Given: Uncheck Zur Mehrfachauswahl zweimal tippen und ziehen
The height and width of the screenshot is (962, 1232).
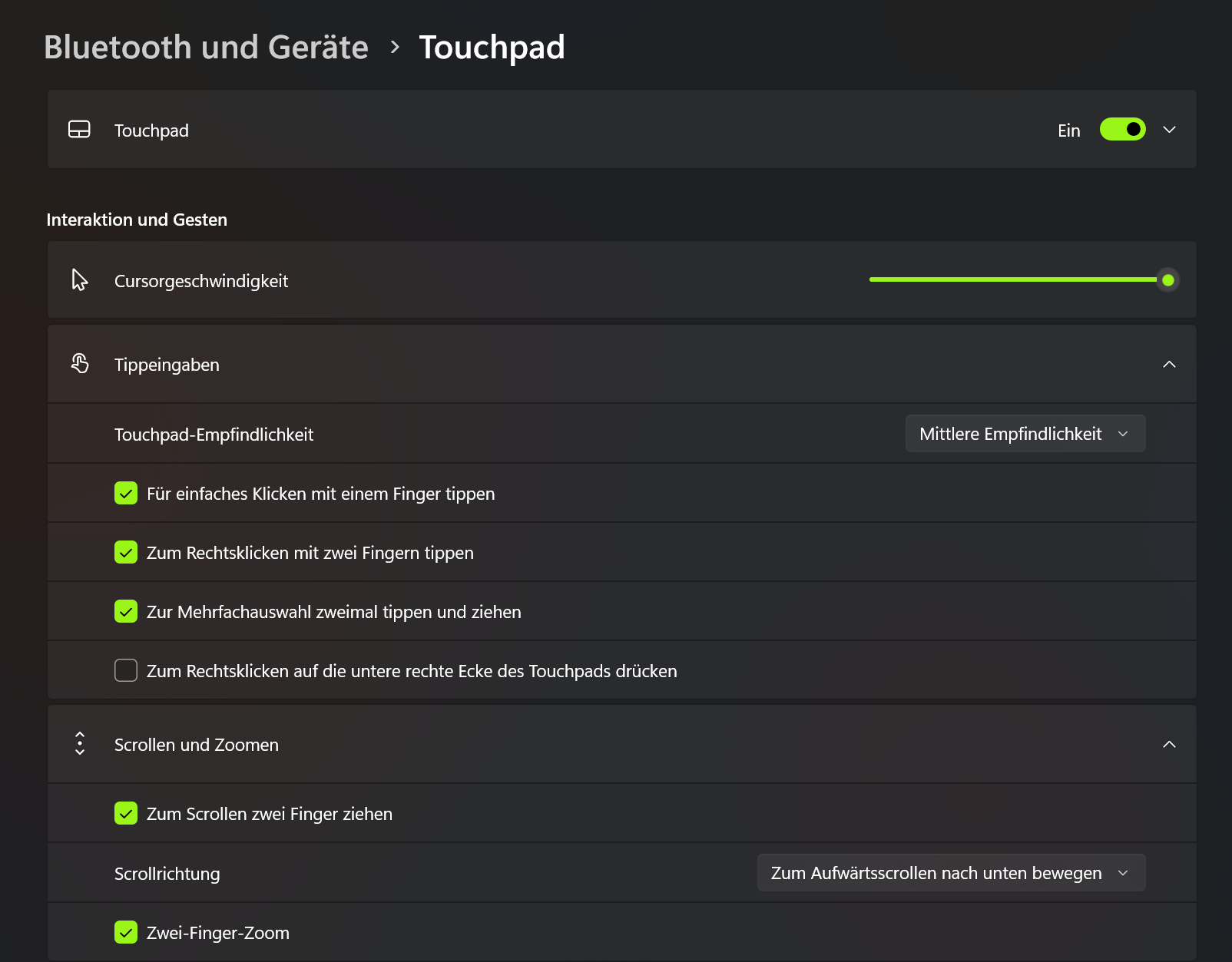Looking at the screenshot, I should [126, 611].
